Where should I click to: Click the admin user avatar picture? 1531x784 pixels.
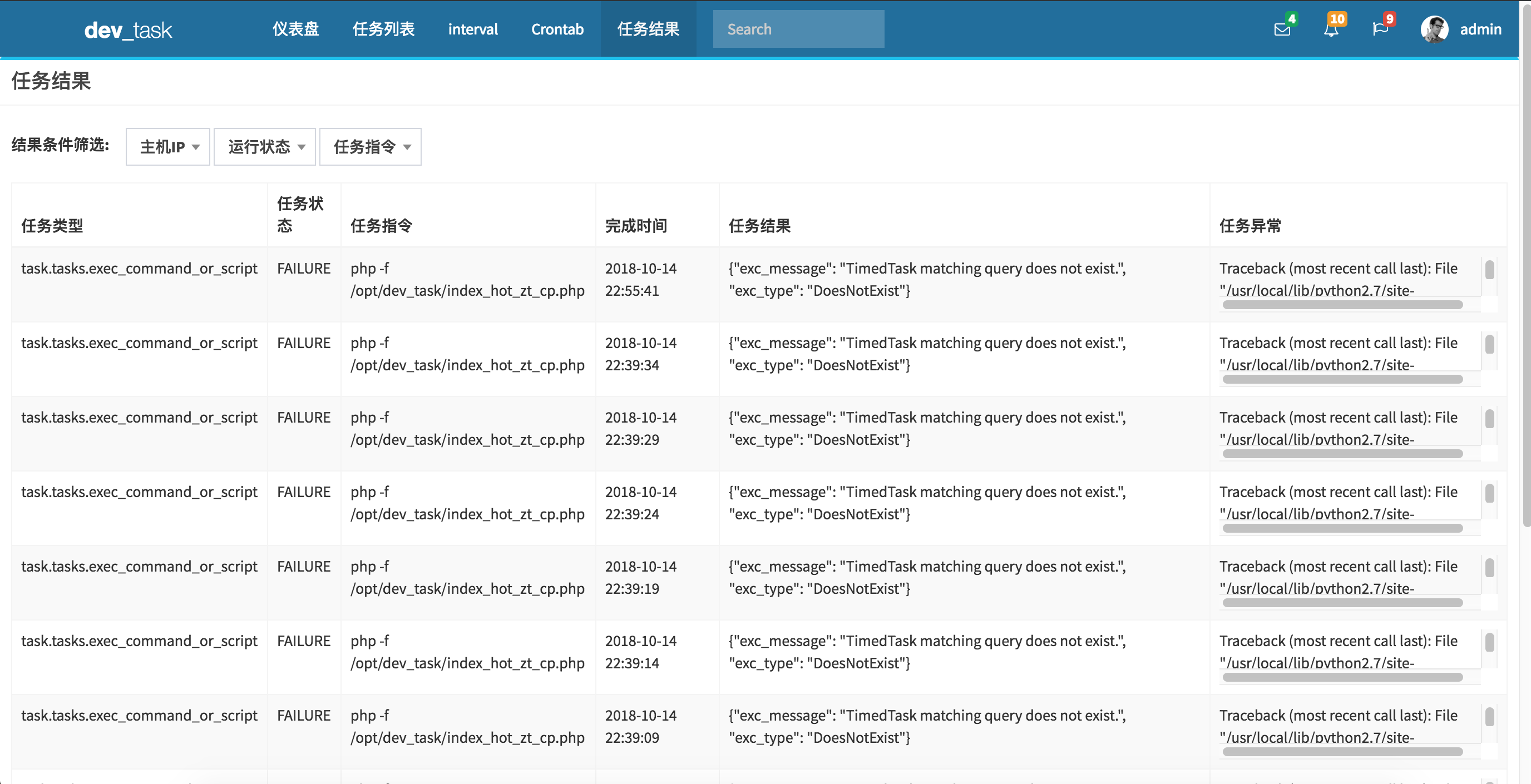tap(1434, 29)
